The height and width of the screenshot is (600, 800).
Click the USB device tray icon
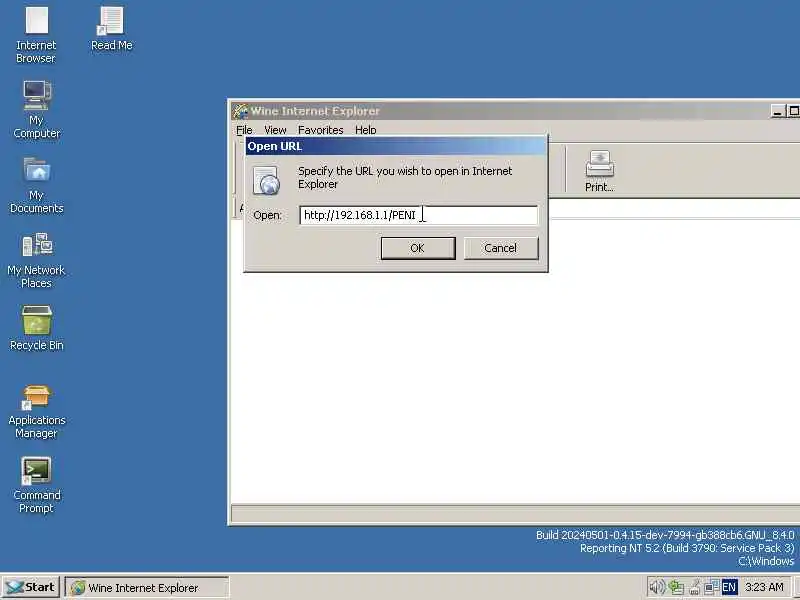(694, 587)
